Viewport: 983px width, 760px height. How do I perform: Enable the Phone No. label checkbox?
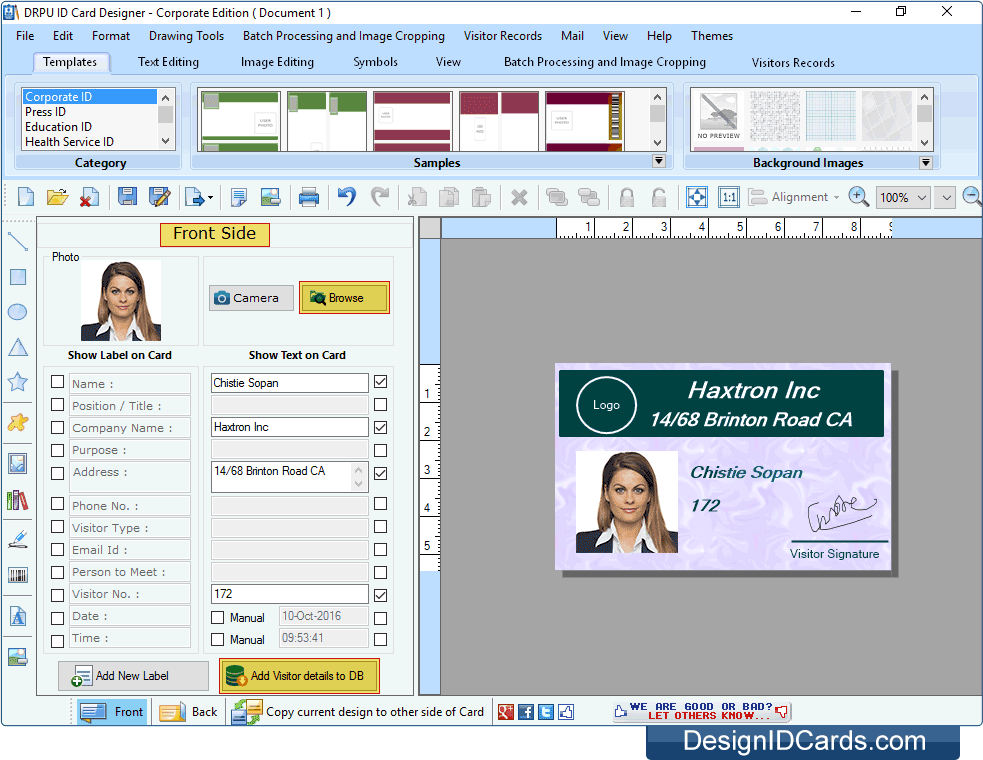pos(57,504)
